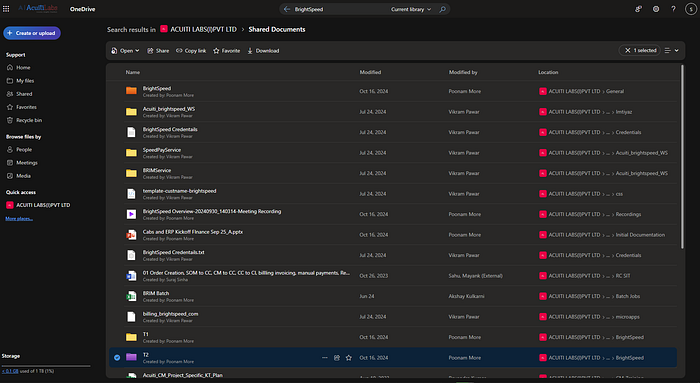Click the people icon in header
The image size is (700, 383).
tap(638, 9)
